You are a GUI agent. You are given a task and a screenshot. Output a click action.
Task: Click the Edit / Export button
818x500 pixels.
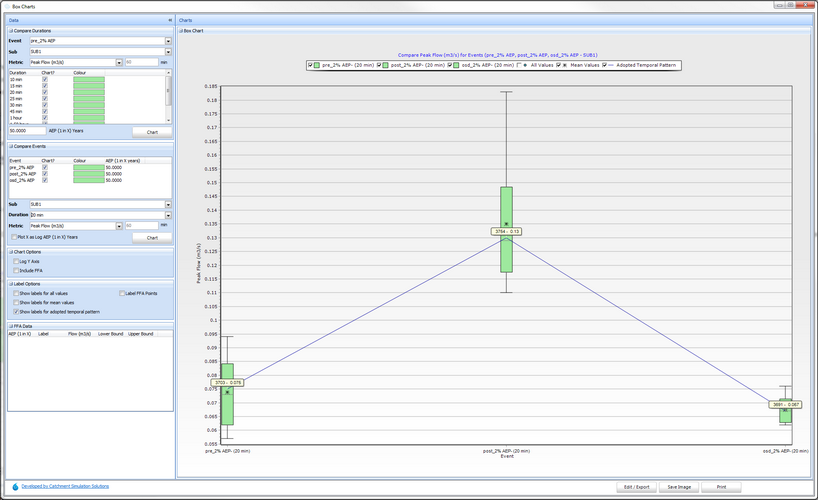(638, 487)
